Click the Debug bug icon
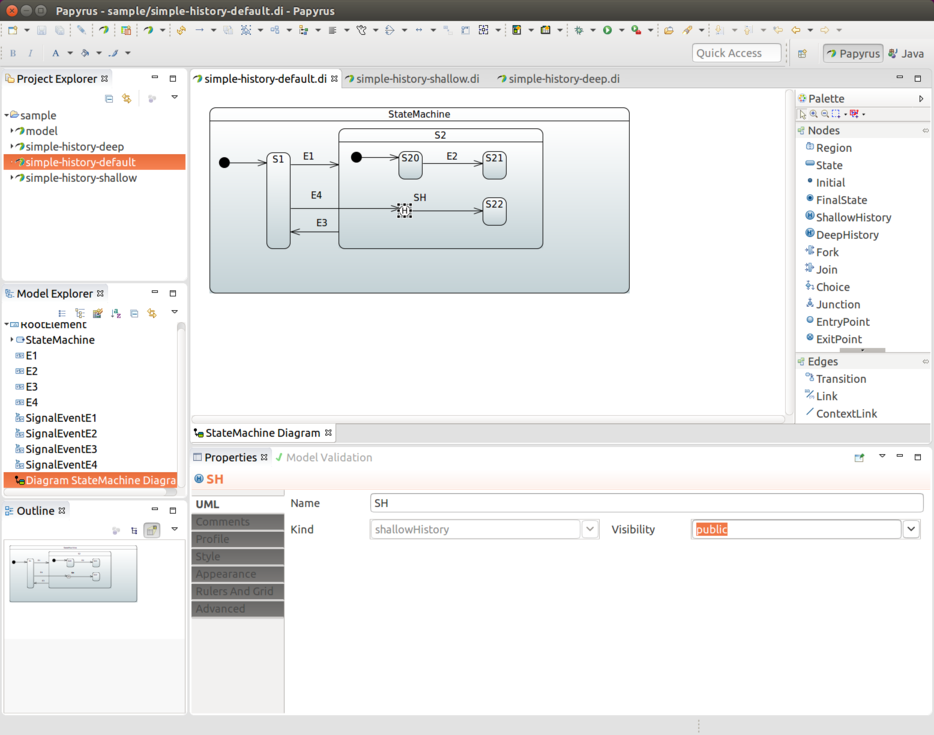This screenshot has width=934, height=735. tap(578, 30)
